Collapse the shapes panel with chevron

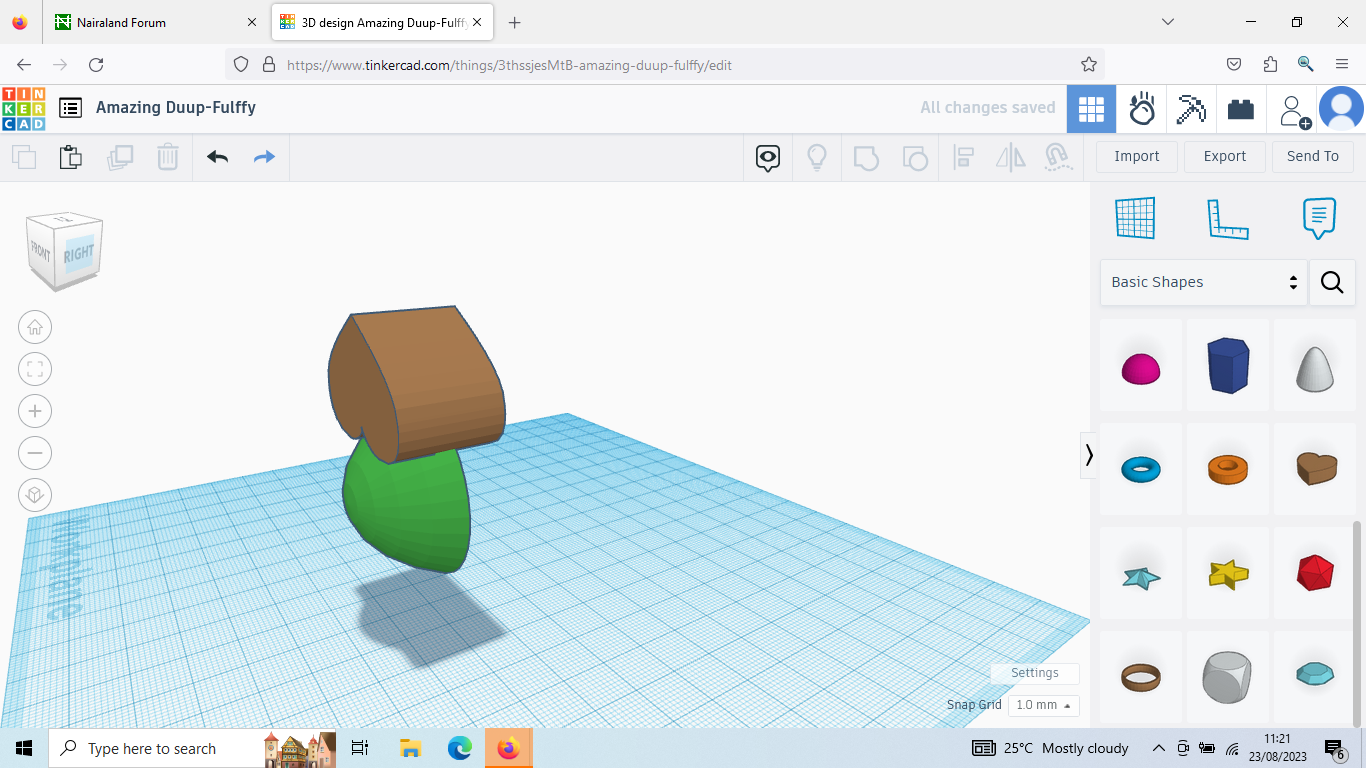(1089, 455)
